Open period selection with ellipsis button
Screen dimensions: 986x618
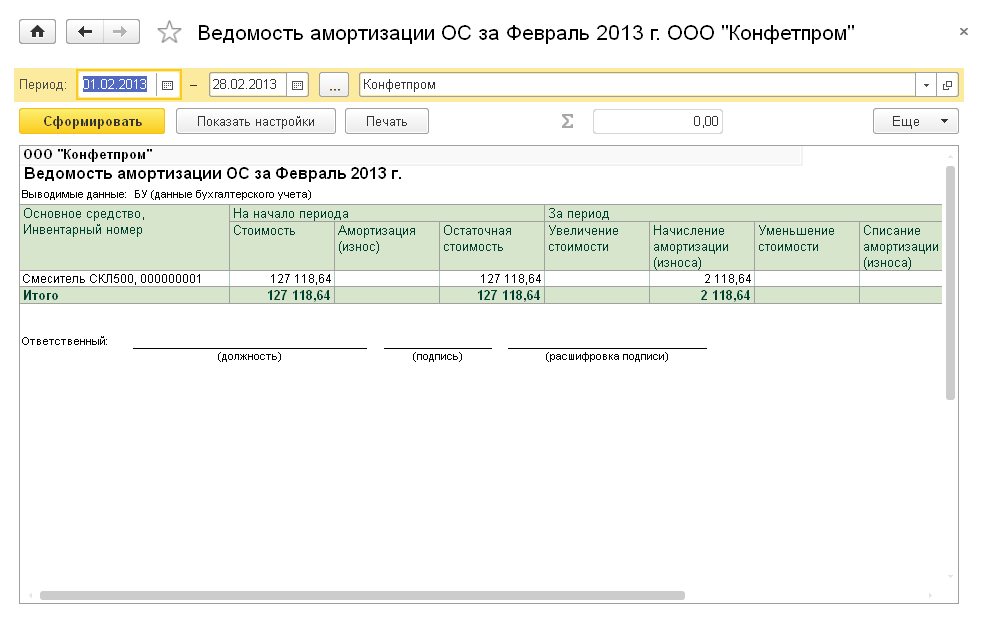tap(334, 85)
